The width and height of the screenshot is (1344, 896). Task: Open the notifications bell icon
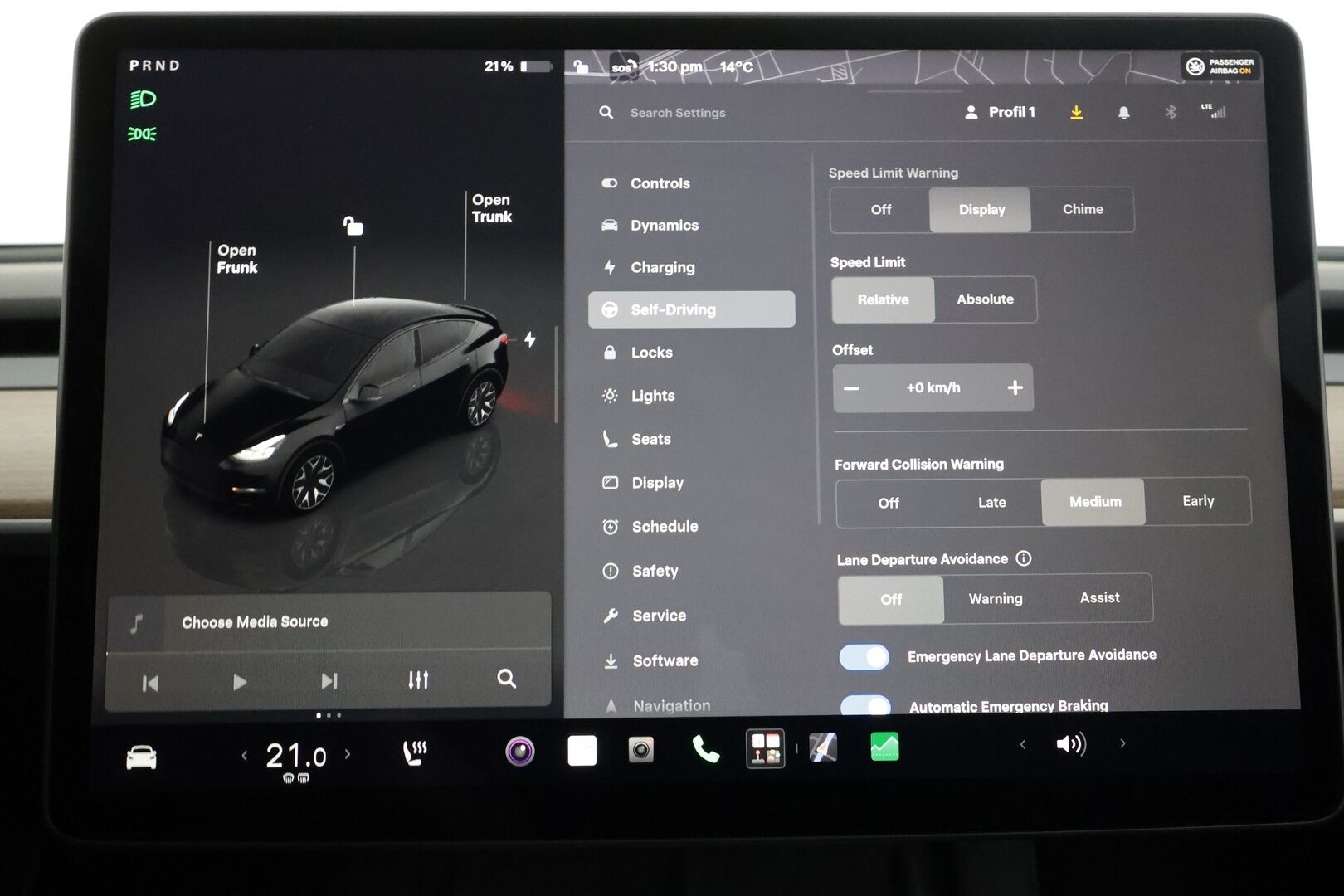1123,112
